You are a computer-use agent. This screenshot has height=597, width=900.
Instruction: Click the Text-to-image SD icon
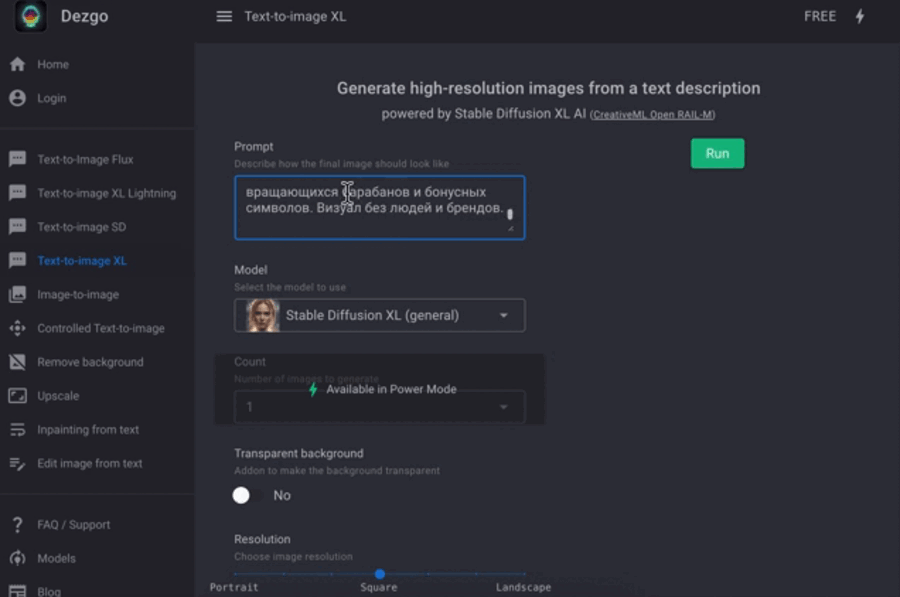[x=17, y=227]
